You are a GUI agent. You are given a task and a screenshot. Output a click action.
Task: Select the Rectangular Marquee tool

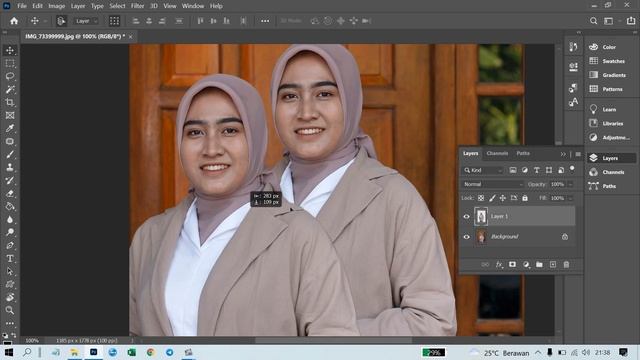[10, 63]
